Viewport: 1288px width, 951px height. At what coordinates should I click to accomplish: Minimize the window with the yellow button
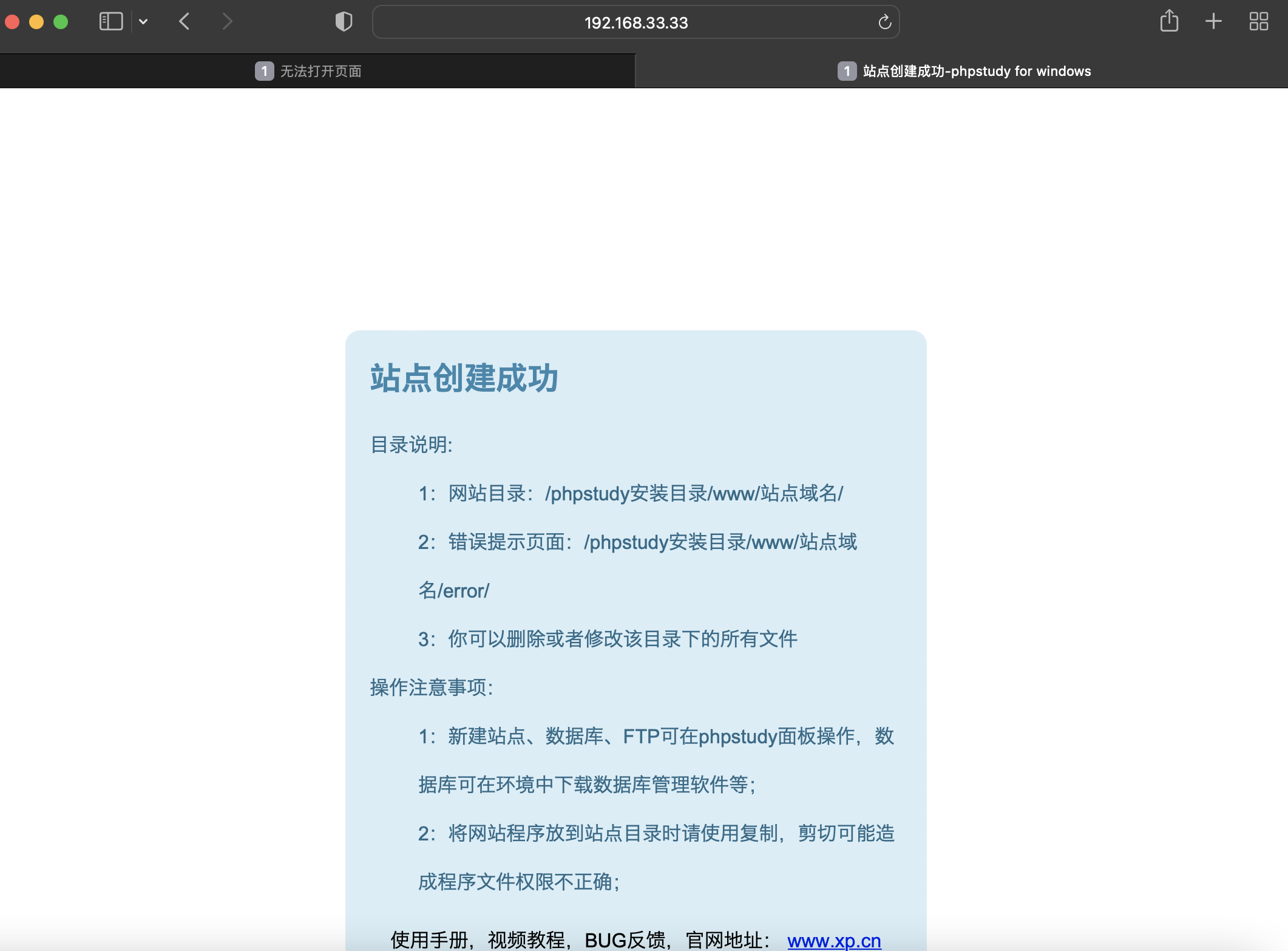coord(36,21)
